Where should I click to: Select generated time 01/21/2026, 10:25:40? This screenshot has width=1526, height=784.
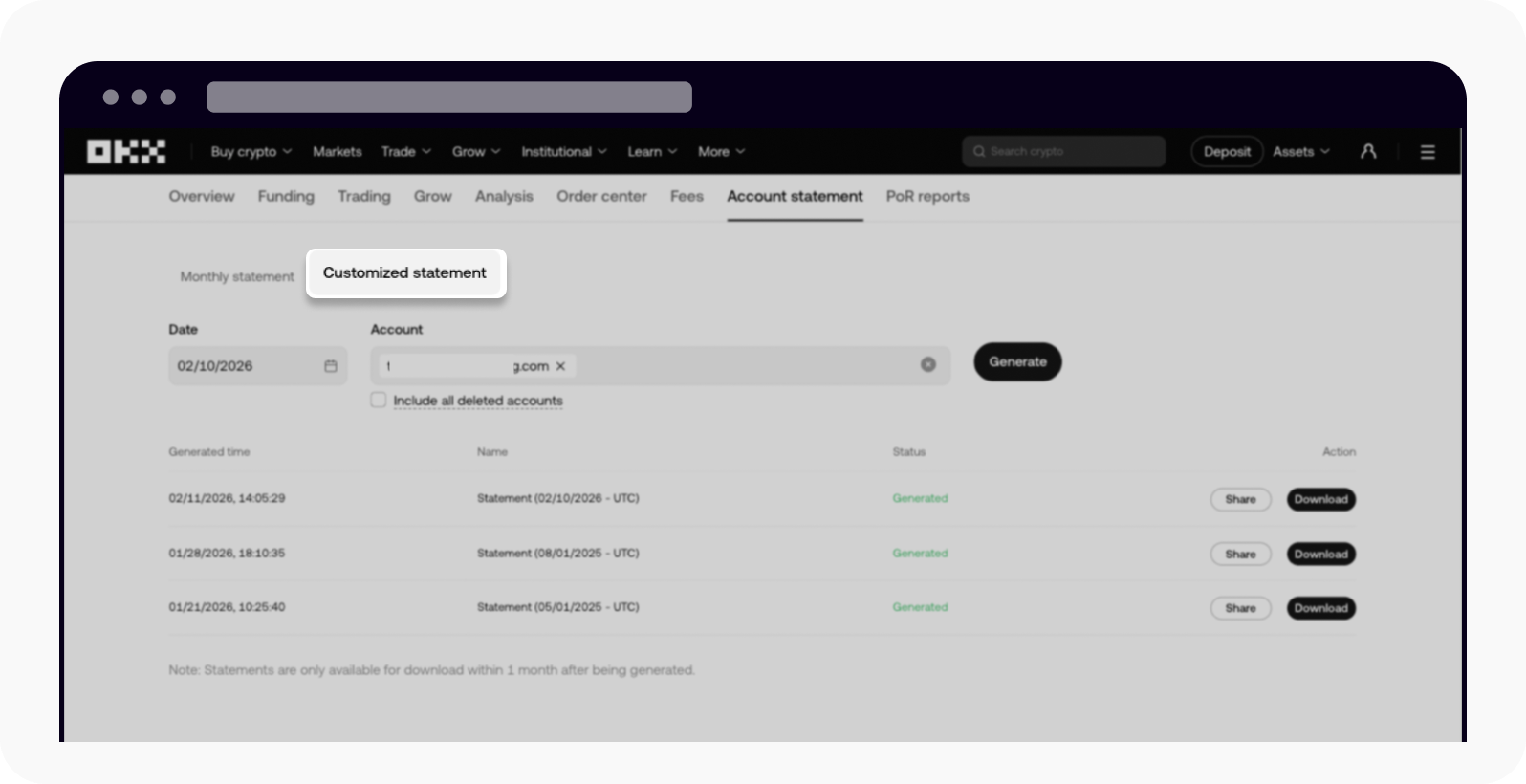[227, 607]
